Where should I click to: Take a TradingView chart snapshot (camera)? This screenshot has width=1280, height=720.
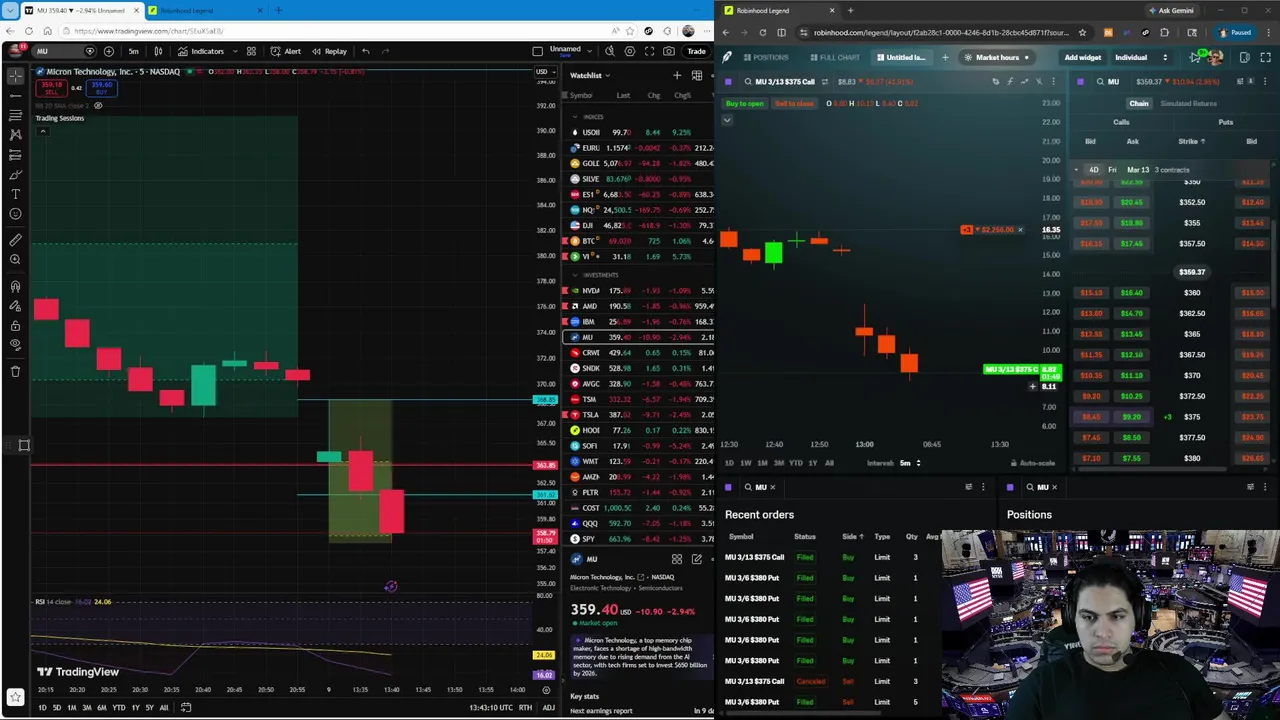tap(669, 51)
